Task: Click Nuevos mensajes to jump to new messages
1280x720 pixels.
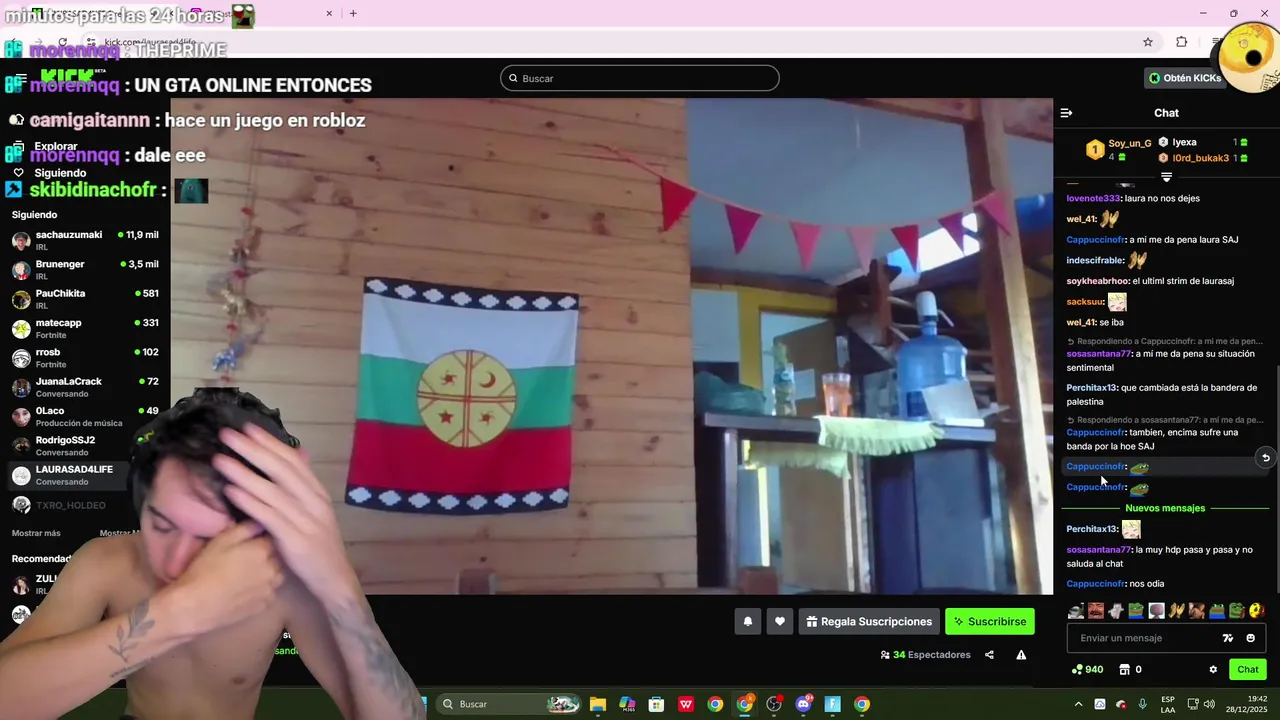Action: click(x=1165, y=508)
